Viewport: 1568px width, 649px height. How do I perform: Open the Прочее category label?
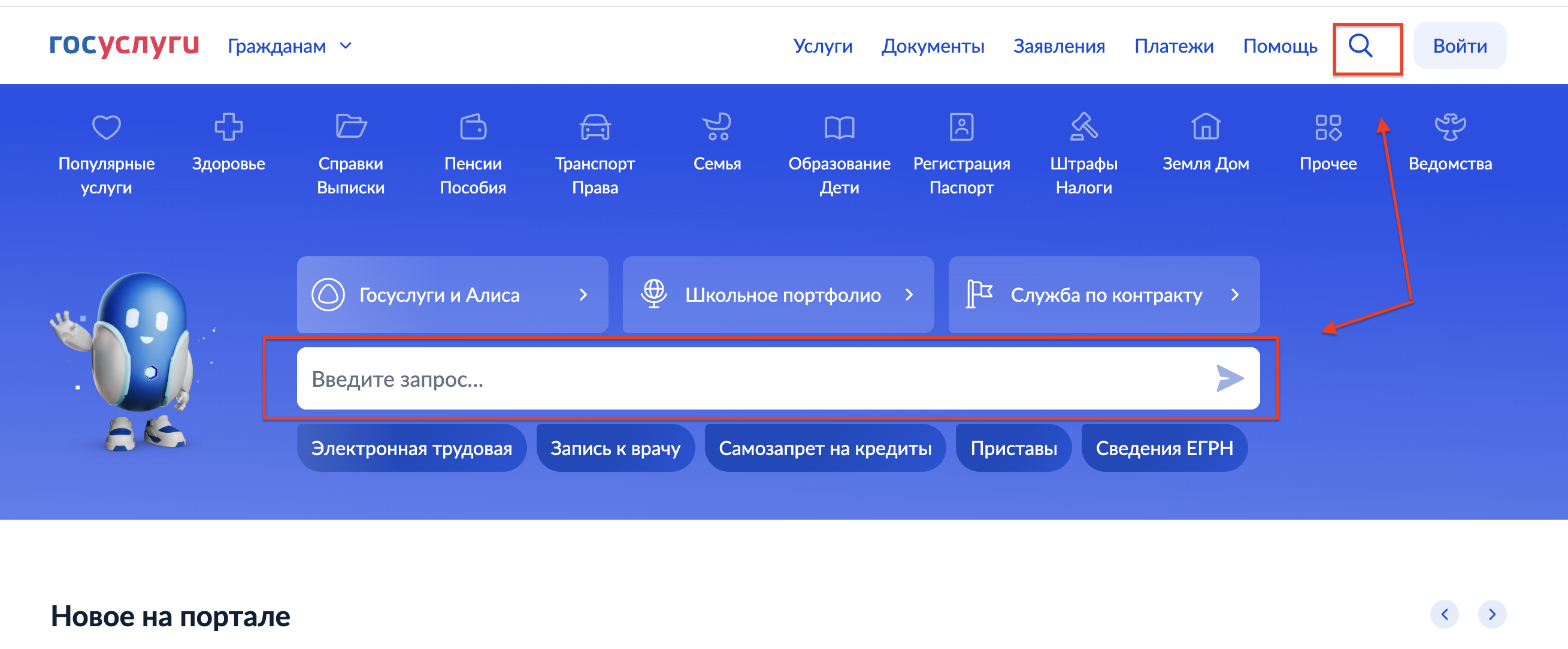(1328, 163)
